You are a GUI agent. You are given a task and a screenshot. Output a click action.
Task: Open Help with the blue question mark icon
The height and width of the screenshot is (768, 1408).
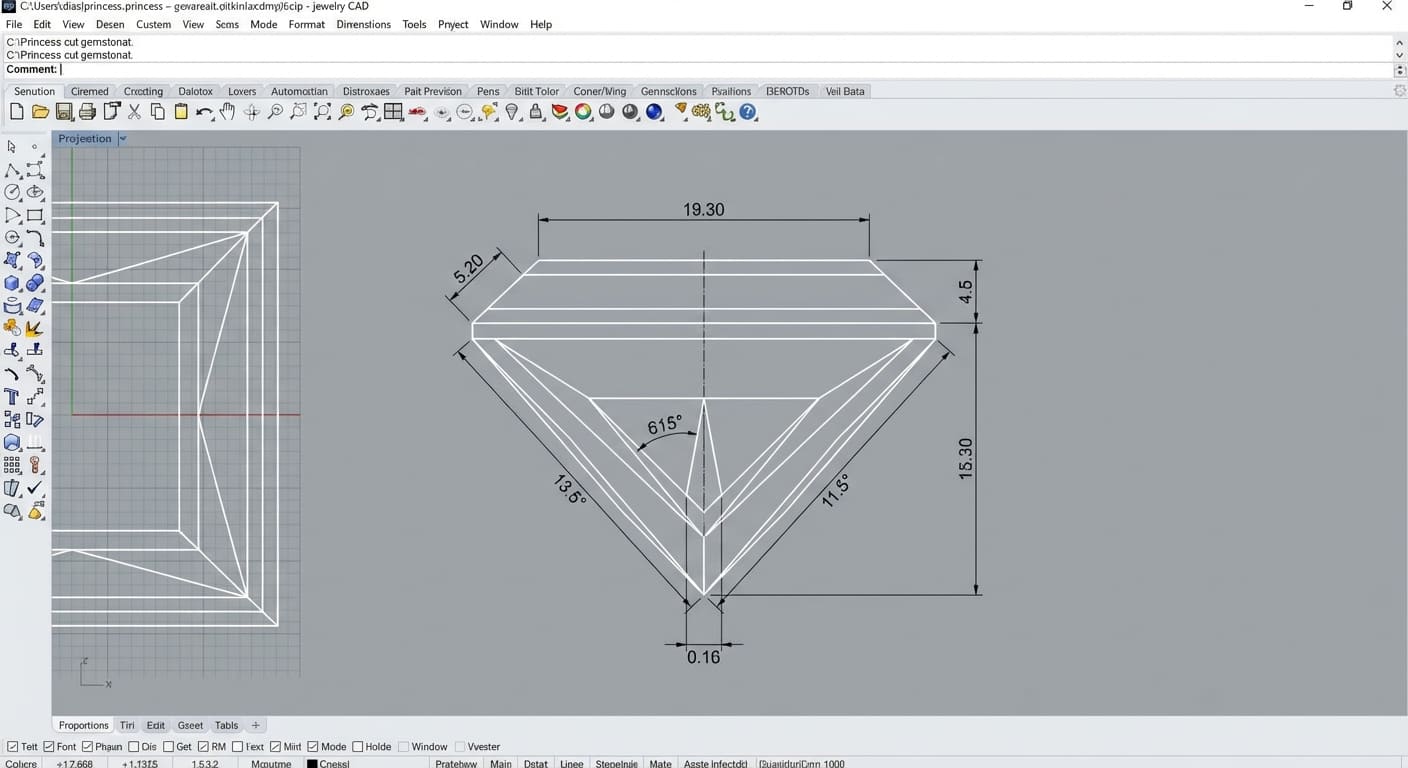[748, 112]
